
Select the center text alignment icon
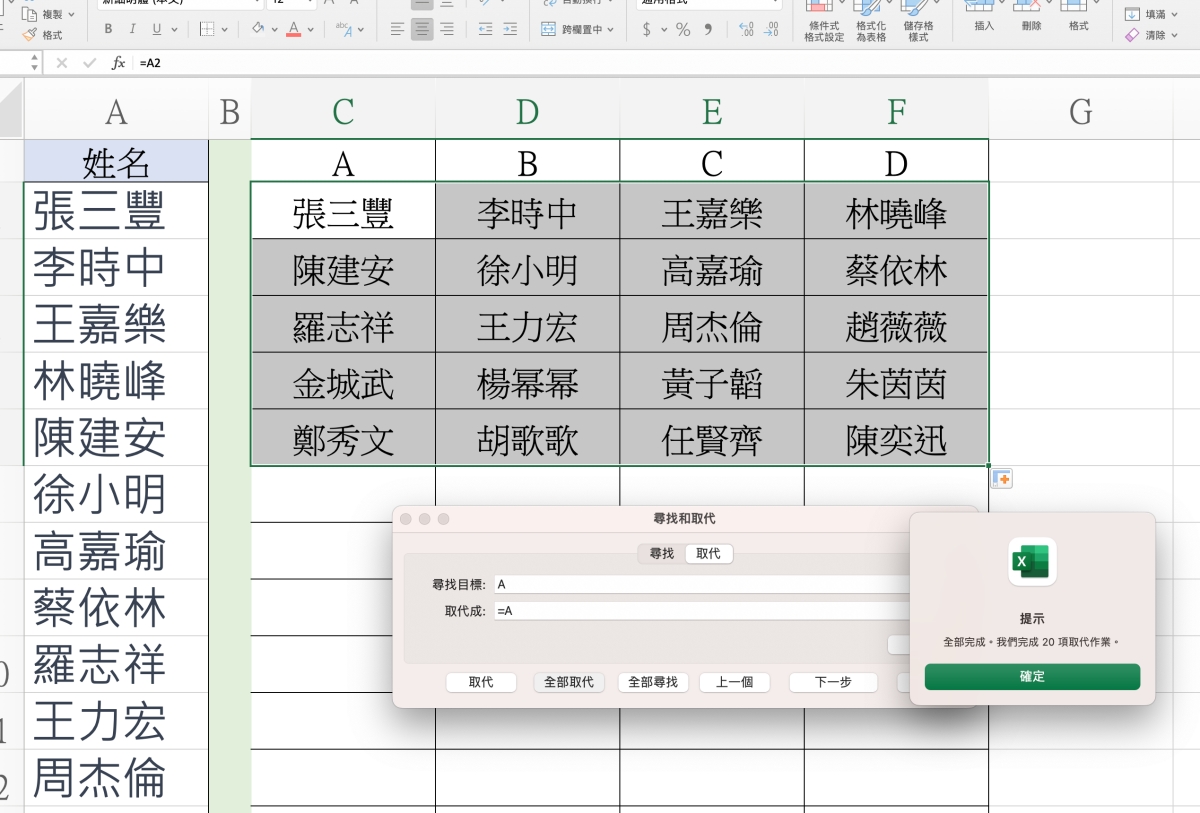pos(422,29)
